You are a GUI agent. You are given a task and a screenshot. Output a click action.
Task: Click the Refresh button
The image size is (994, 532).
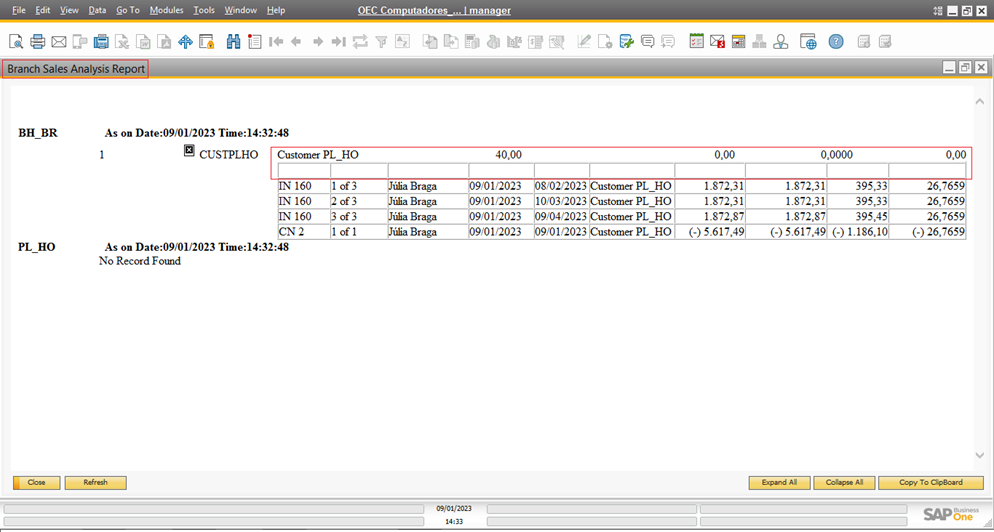point(95,482)
